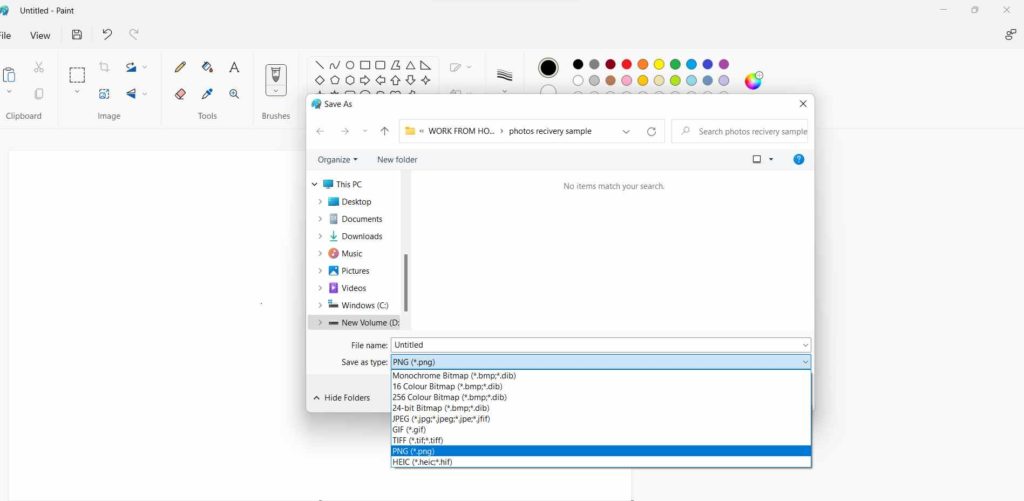Select the Fill bucket tool

tap(207, 67)
